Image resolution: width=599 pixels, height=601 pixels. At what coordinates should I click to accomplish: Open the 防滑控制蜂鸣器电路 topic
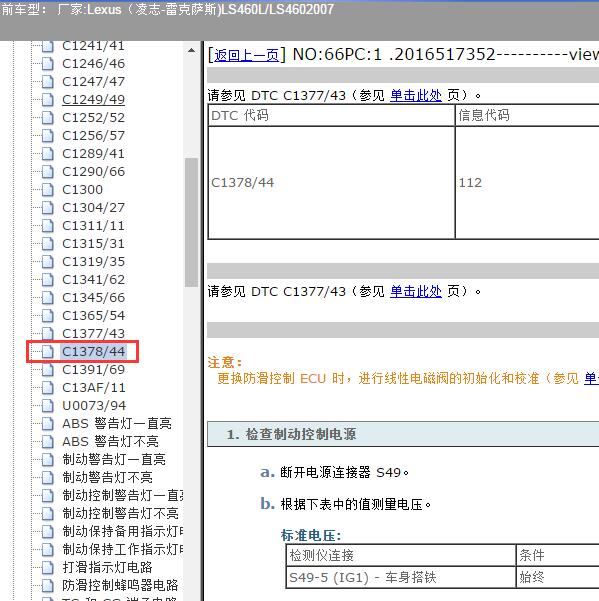pos(120,586)
